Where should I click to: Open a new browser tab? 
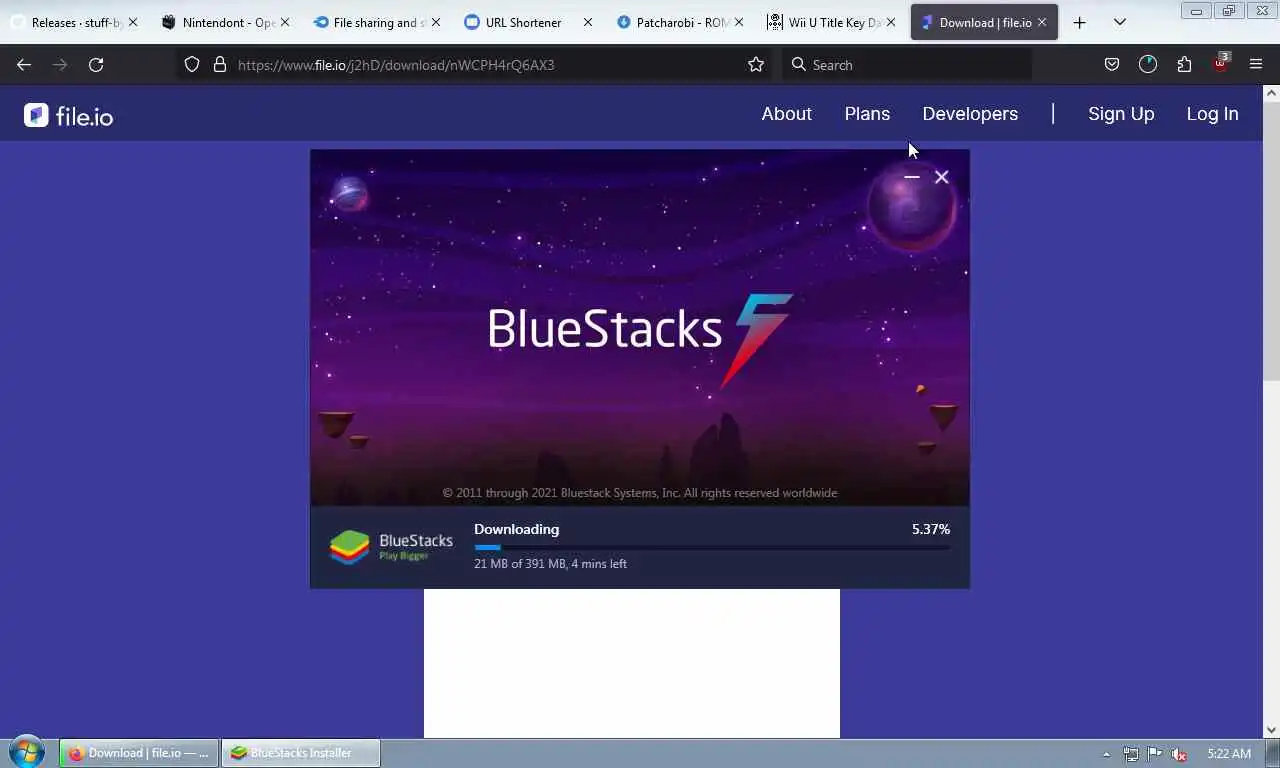tap(1079, 22)
